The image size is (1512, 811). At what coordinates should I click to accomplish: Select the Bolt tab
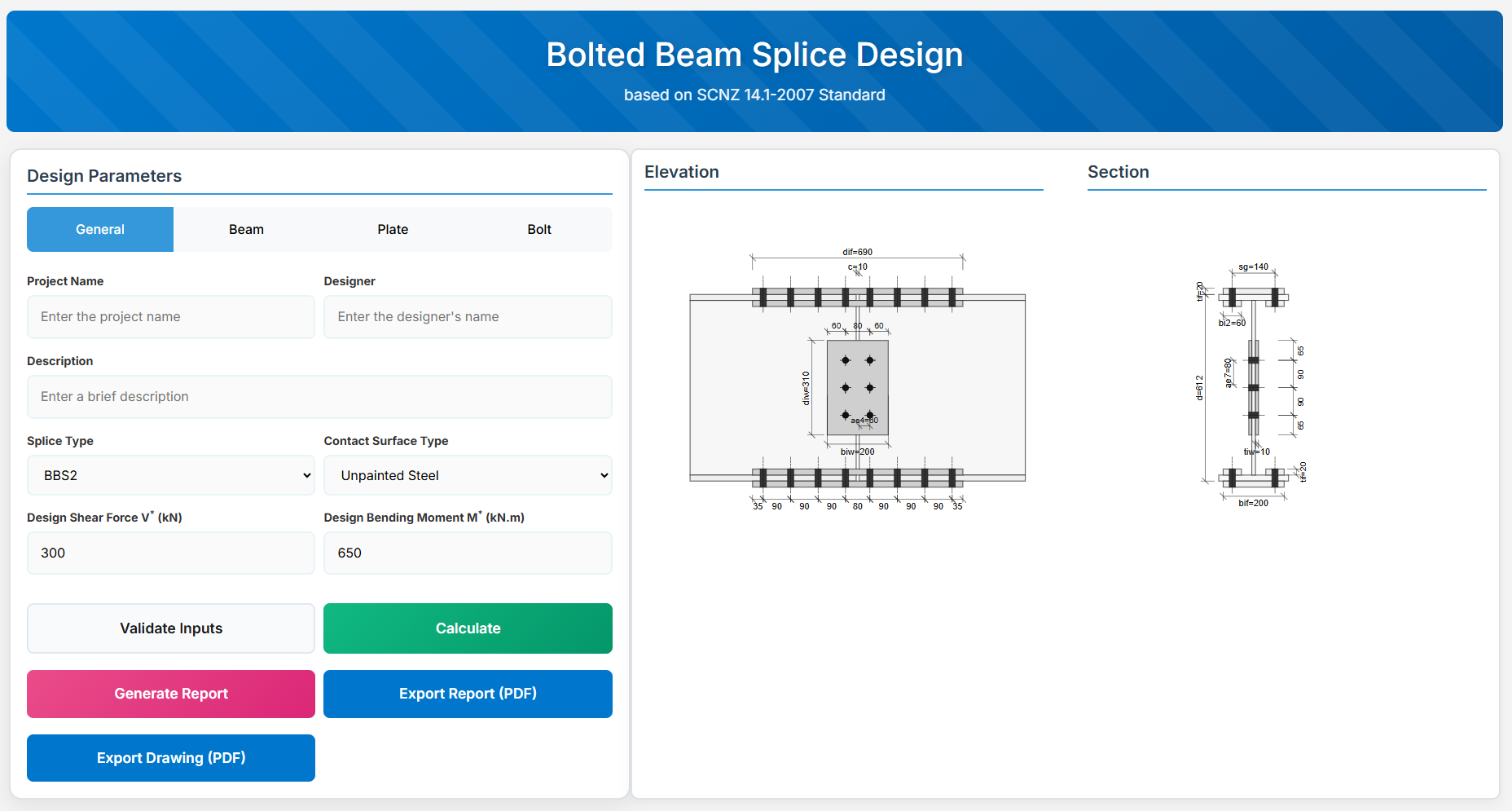click(538, 230)
